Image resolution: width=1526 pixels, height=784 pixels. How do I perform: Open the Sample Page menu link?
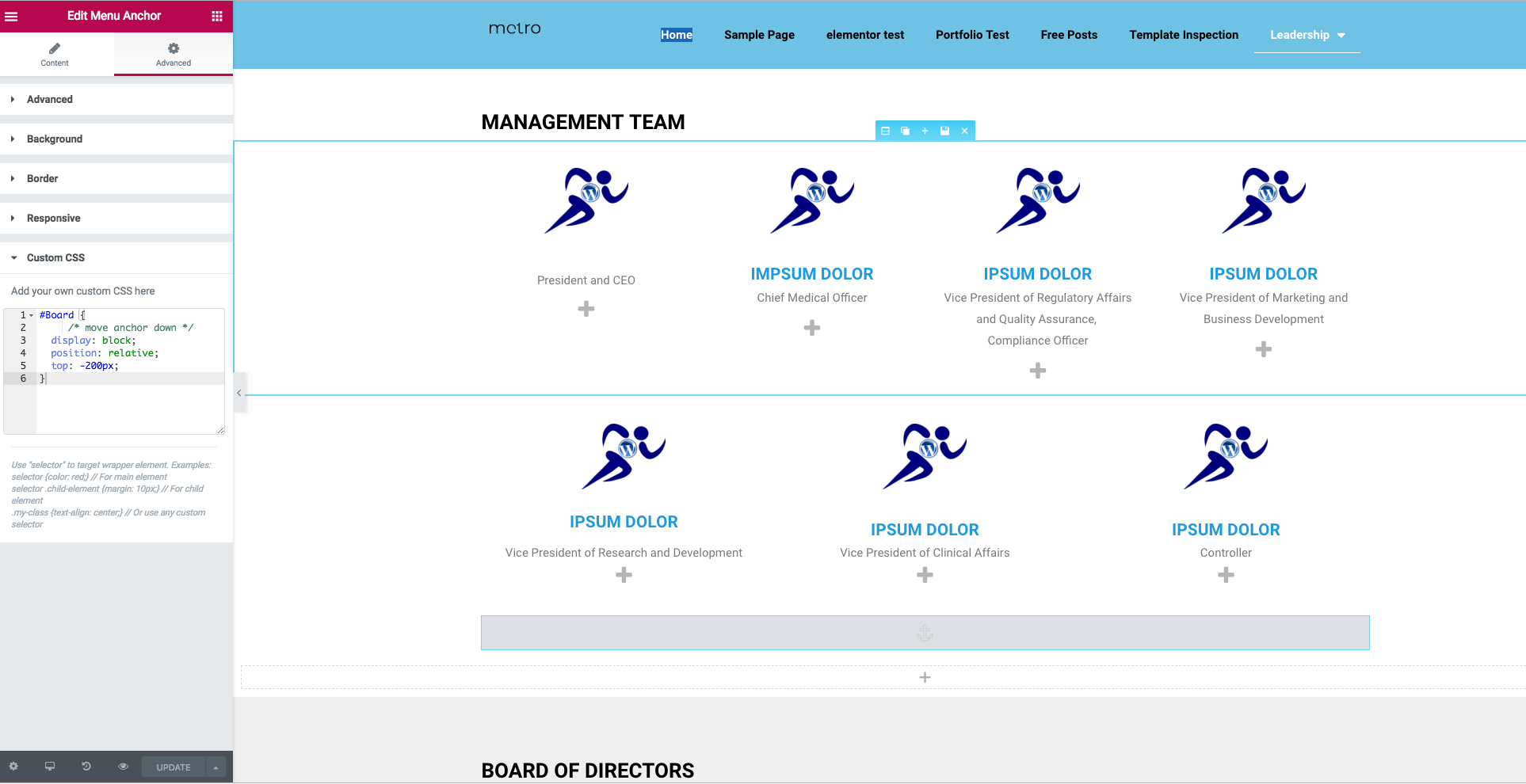click(759, 35)
